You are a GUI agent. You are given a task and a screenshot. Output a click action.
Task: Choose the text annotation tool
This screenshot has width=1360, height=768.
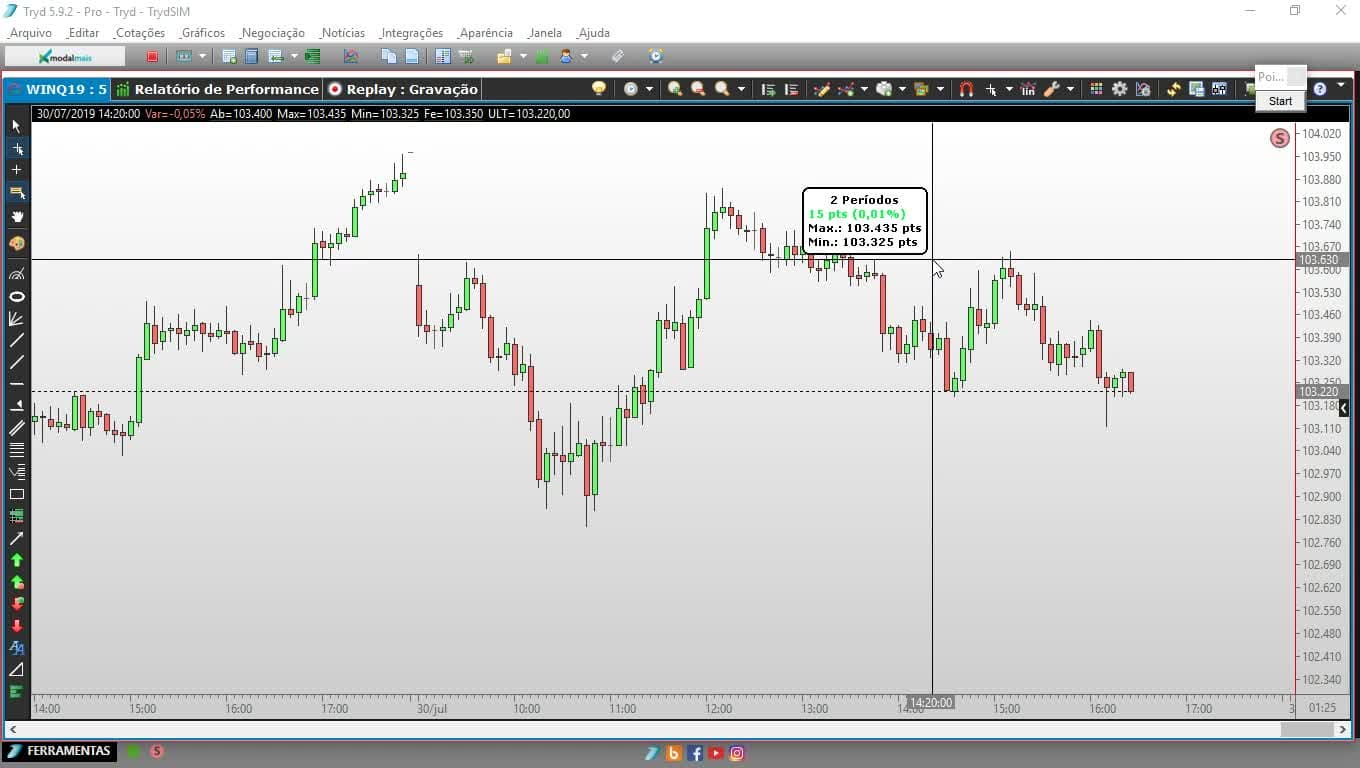tap(16, 648)
